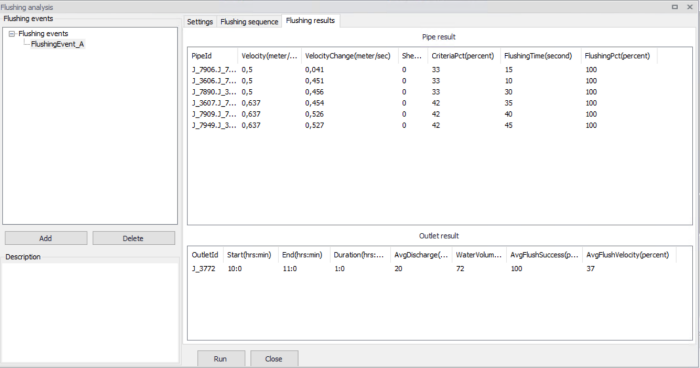Collapse the Flushing events tree node

click(12, 34)
